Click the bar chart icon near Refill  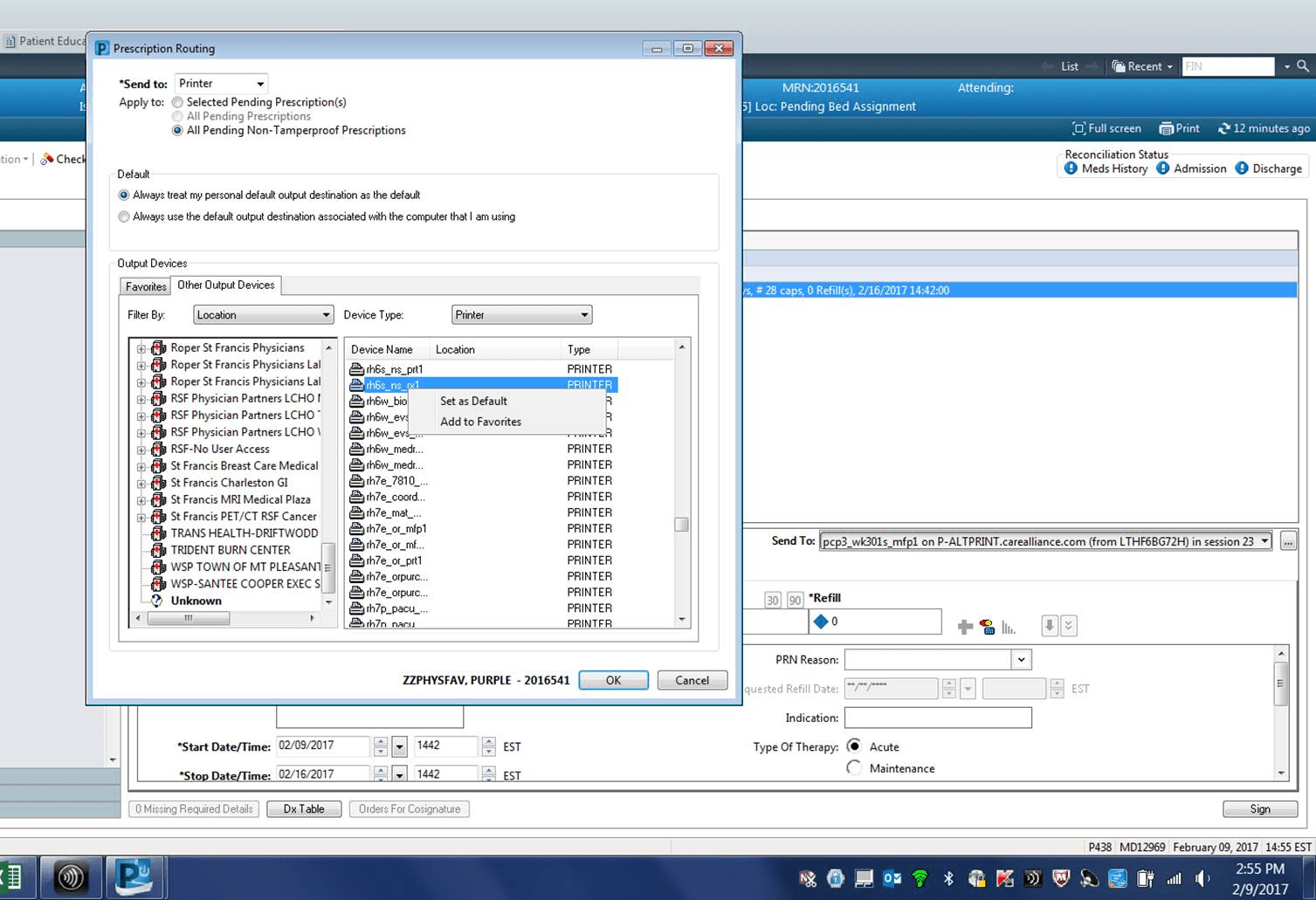[x=1009, y=627]
